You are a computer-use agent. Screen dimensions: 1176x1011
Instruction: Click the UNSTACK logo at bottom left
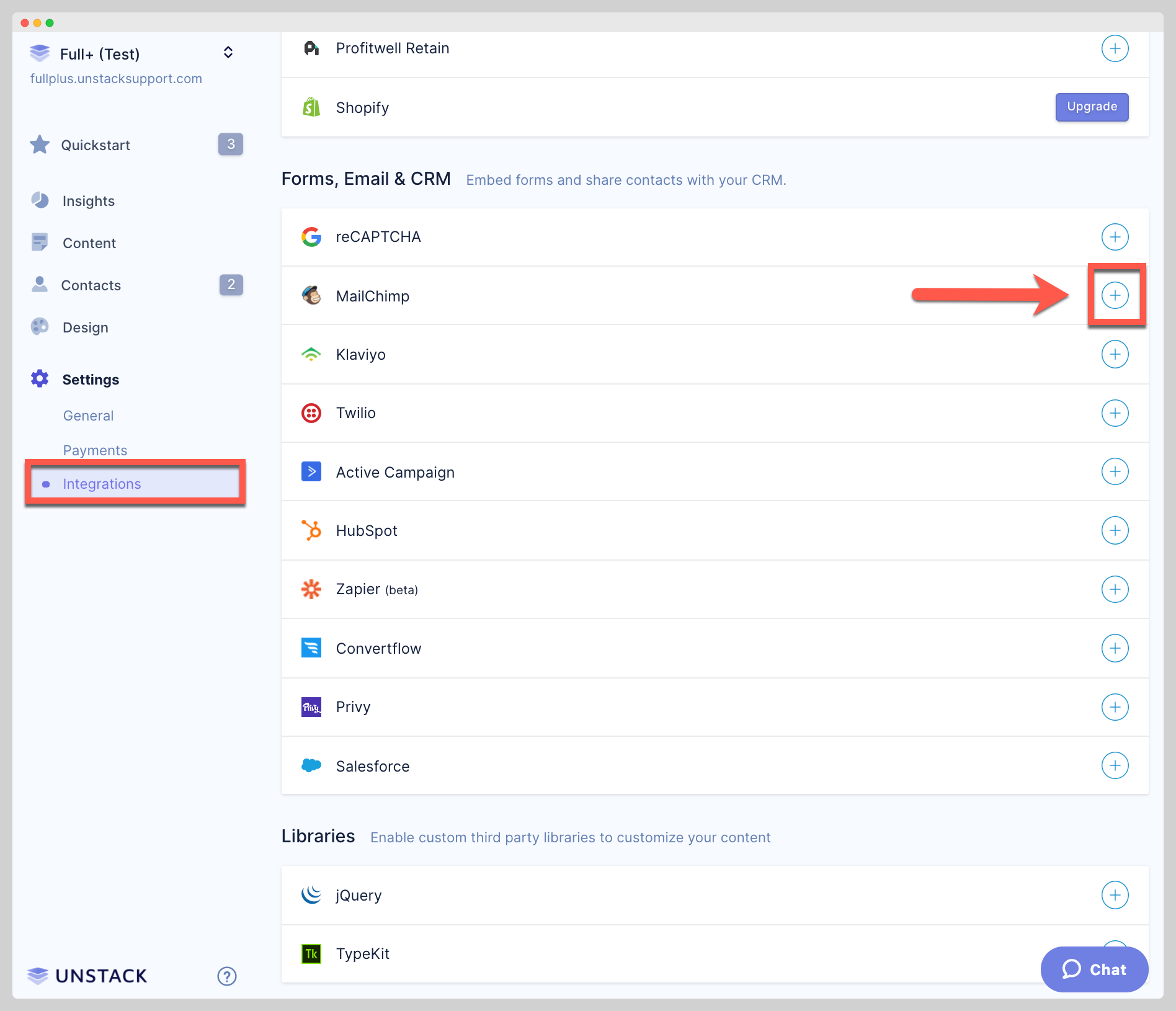(86, 976)
